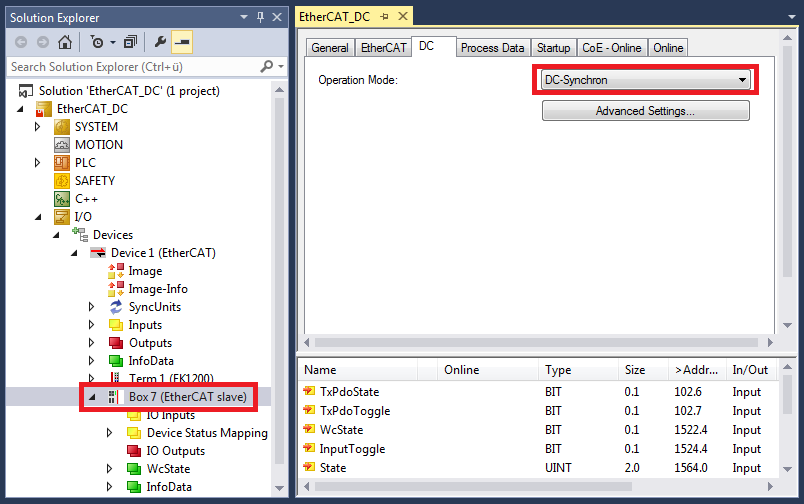Switch to the General tab
This screenshot has height=504, width=804.
click(x=330, y=48)
